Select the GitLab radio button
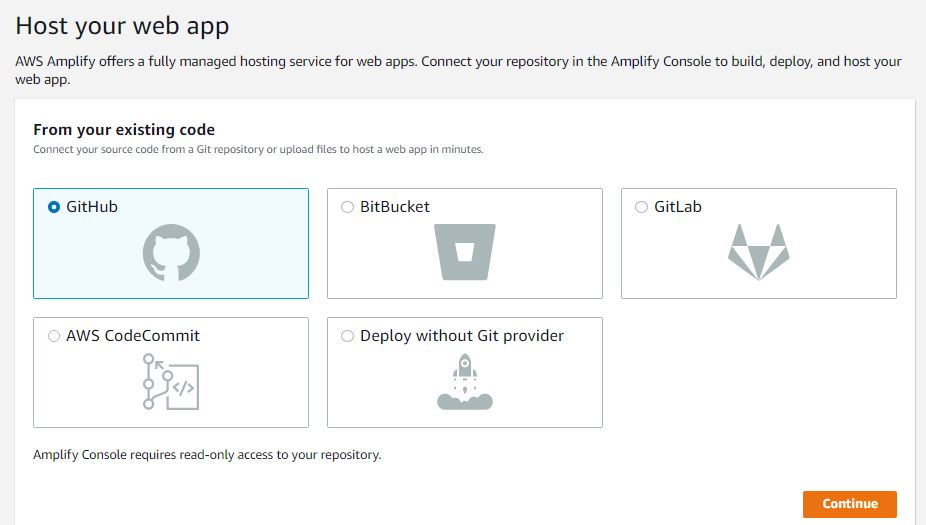This screenshot has width=926, height=525. (641, 207)
